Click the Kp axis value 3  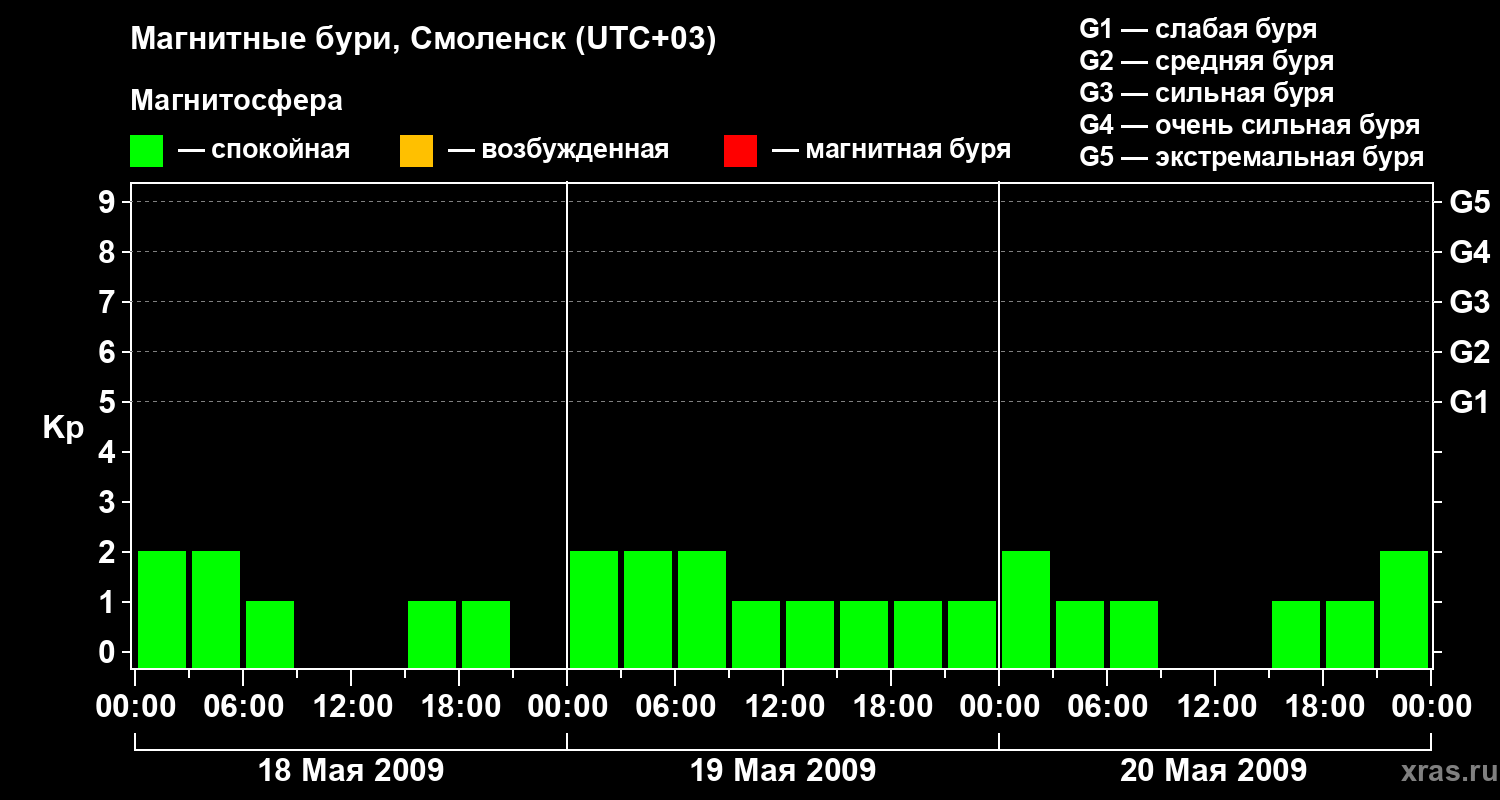(x=109, y=502)
